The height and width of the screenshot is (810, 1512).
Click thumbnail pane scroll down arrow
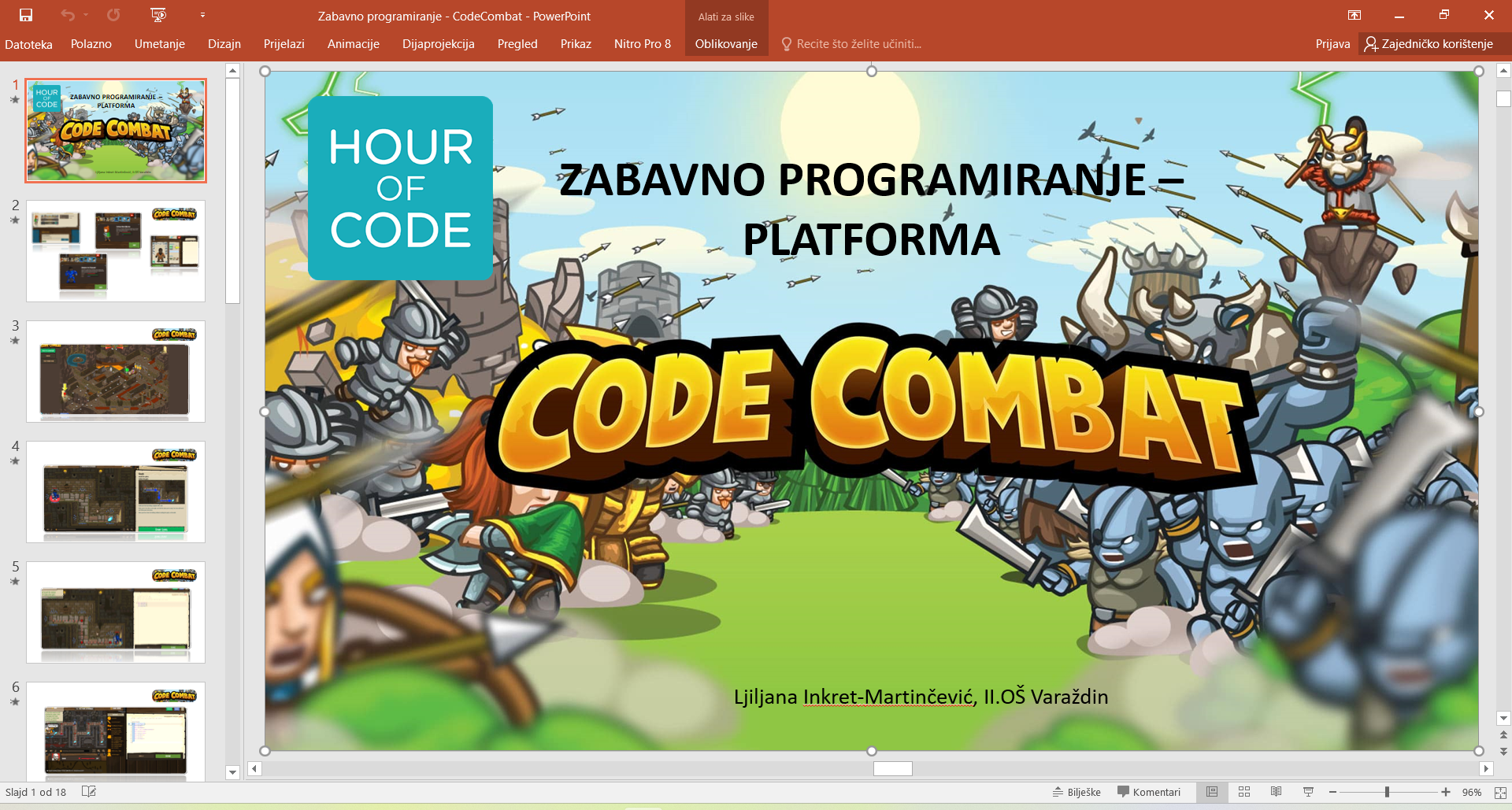click(232, 772)
